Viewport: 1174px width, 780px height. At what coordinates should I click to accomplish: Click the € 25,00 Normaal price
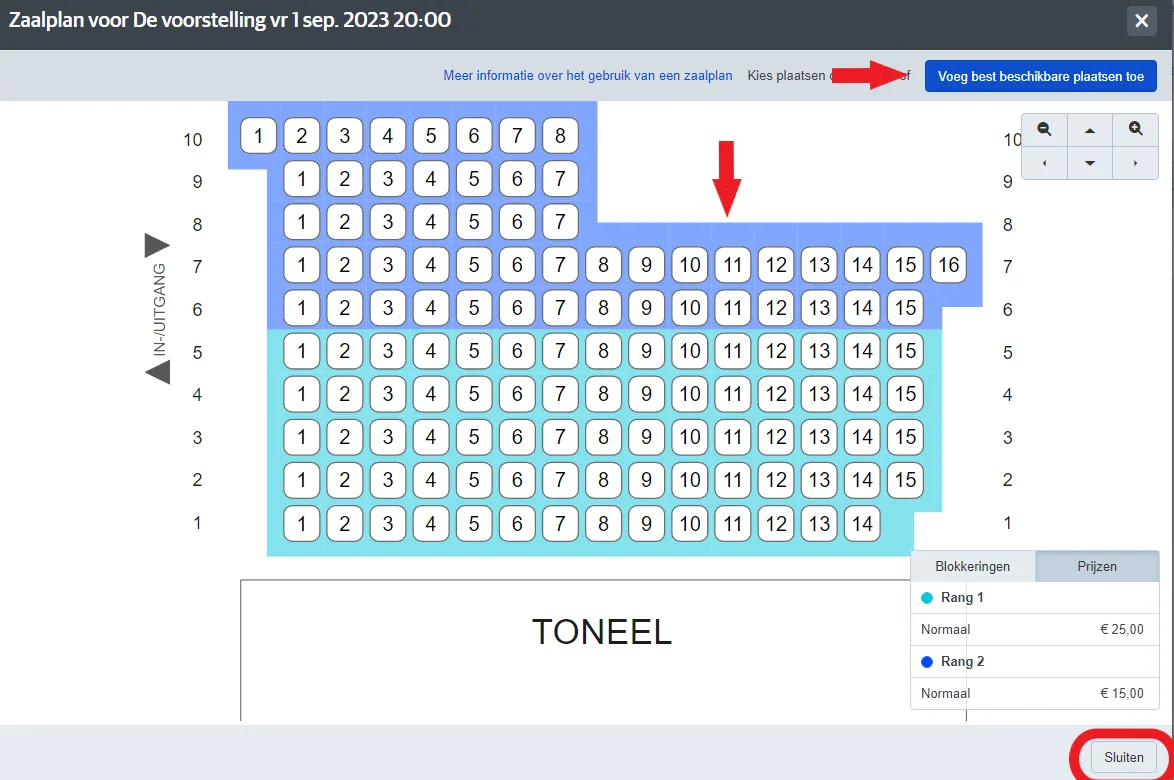tap(1122, 630)
